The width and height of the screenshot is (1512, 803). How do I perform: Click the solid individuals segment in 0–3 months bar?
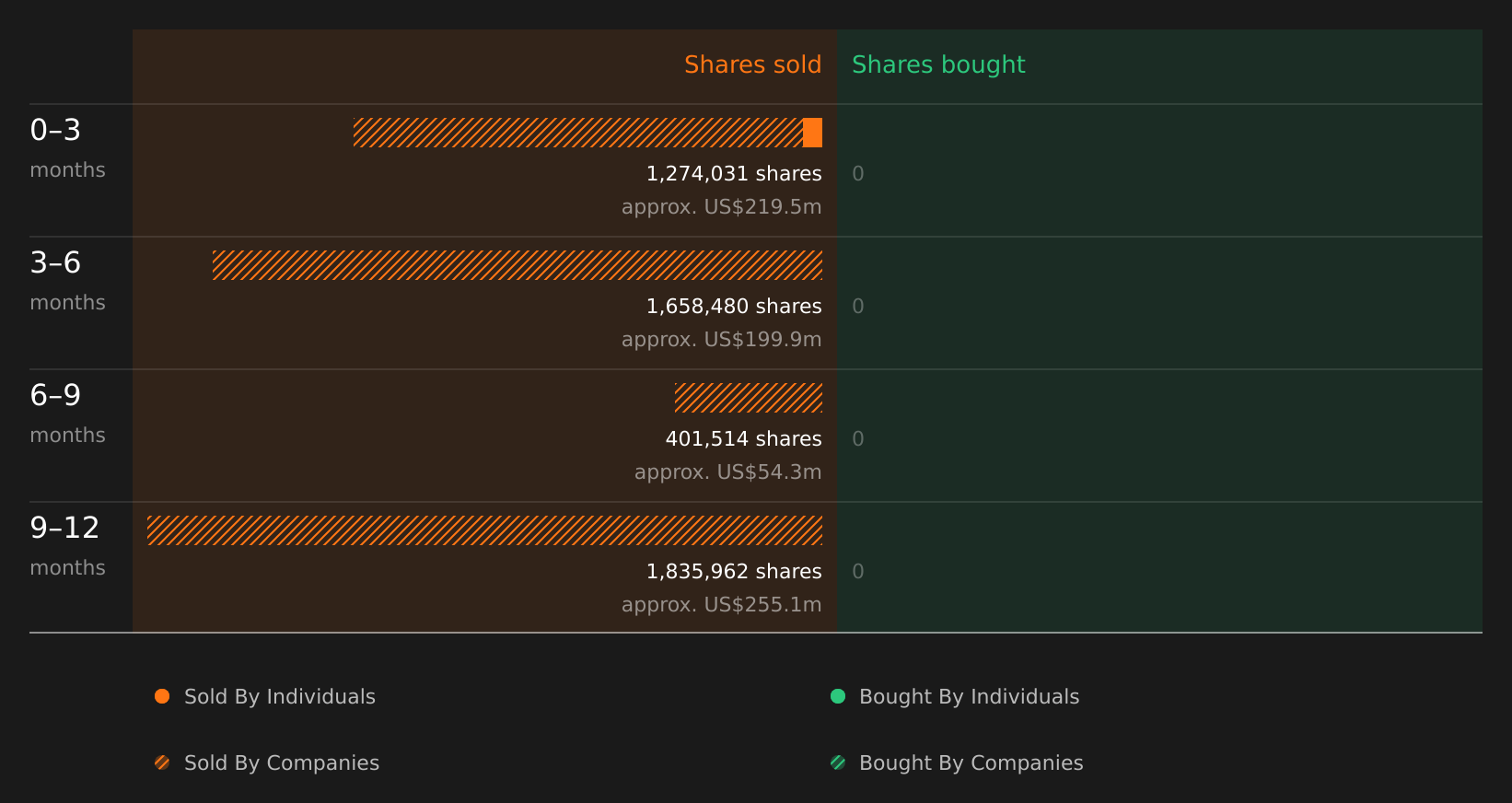tap(812, 133)
